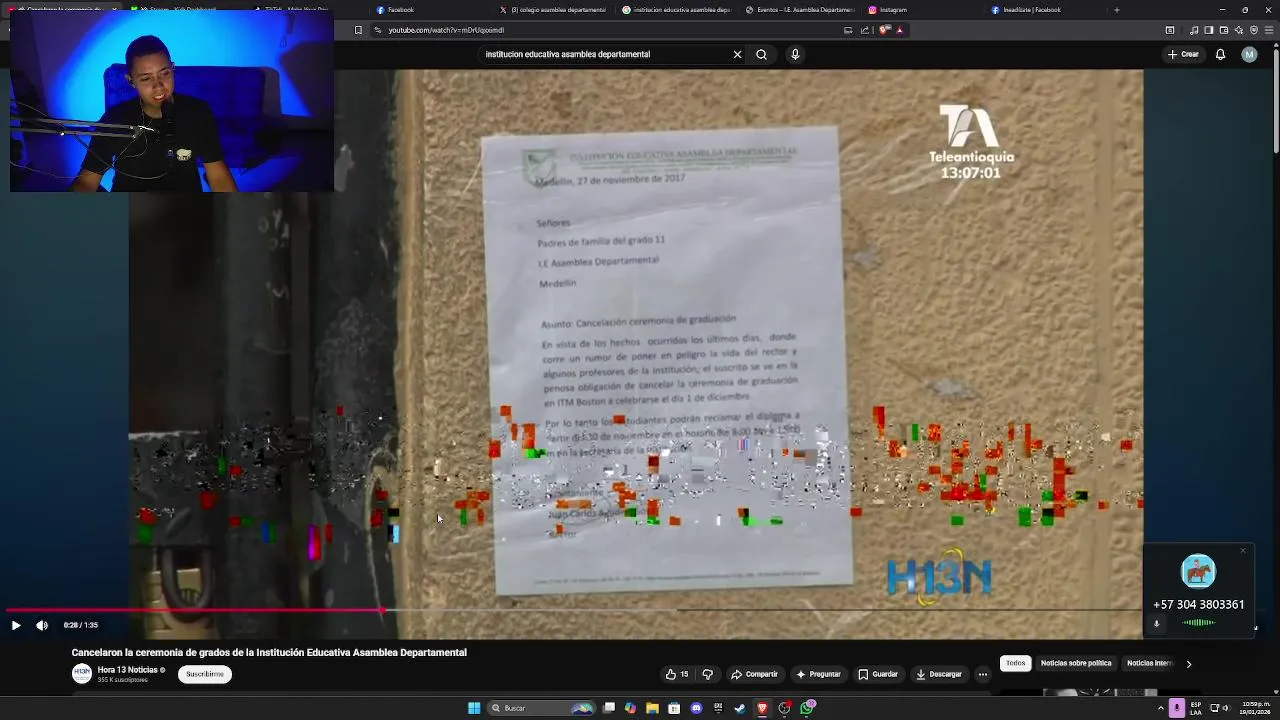The width and height of the screenshot is (1280, 720).
Task: Open Brave wallet icon in toolbar
Action: (1223, 30)
